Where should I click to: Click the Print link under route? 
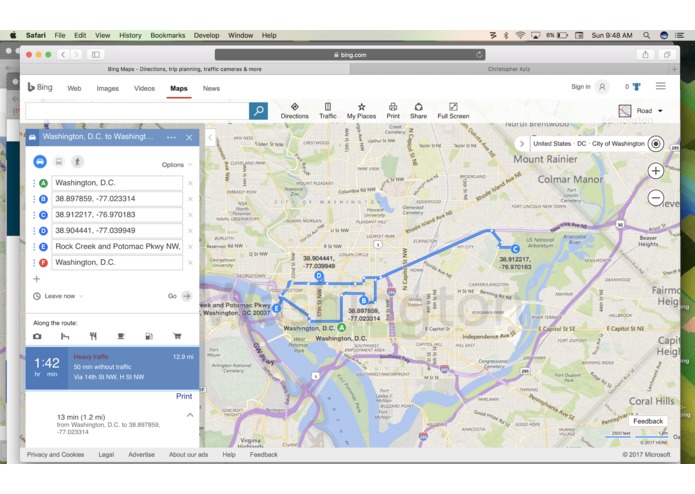pyautogui.click(x=184, y=396)
